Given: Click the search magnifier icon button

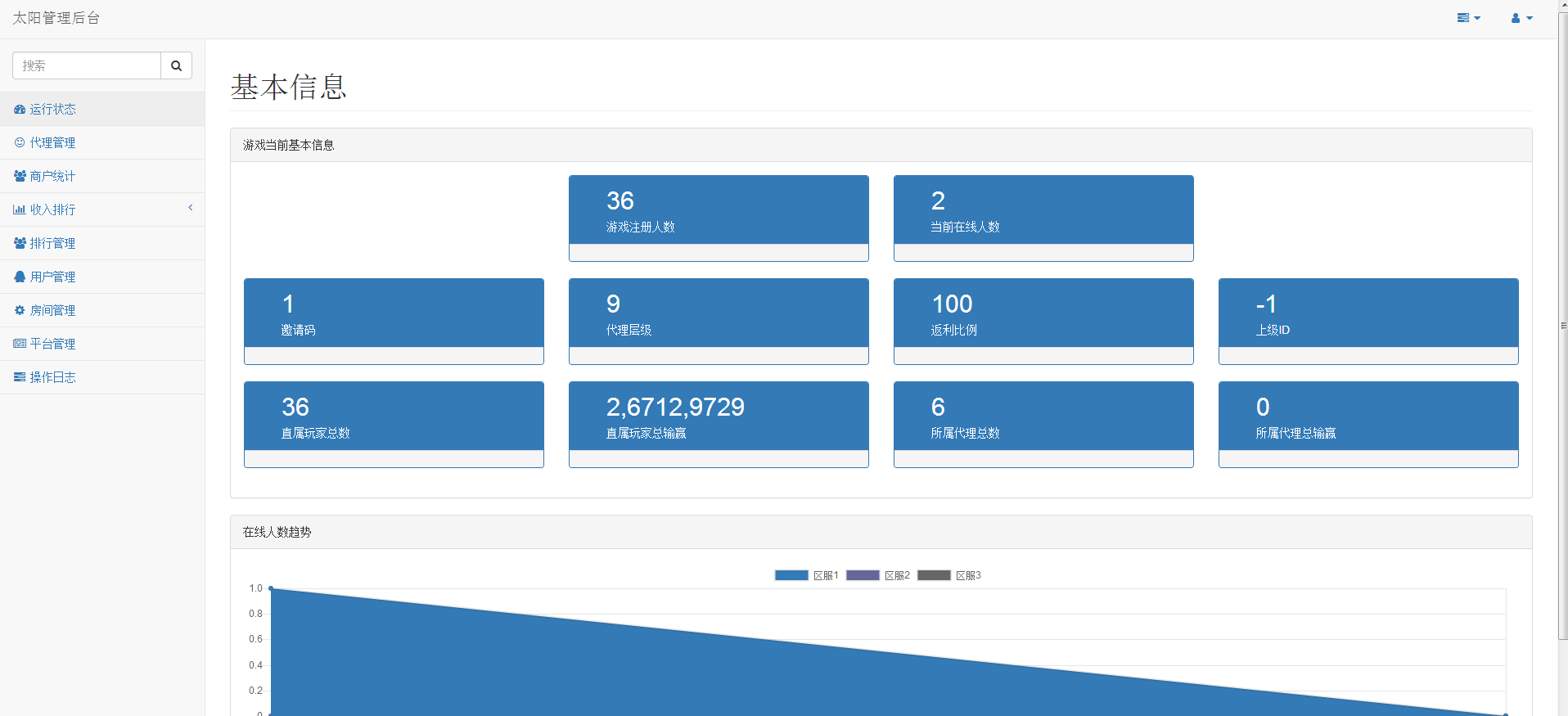Looking at the screenshot, I should coord(176,65).
